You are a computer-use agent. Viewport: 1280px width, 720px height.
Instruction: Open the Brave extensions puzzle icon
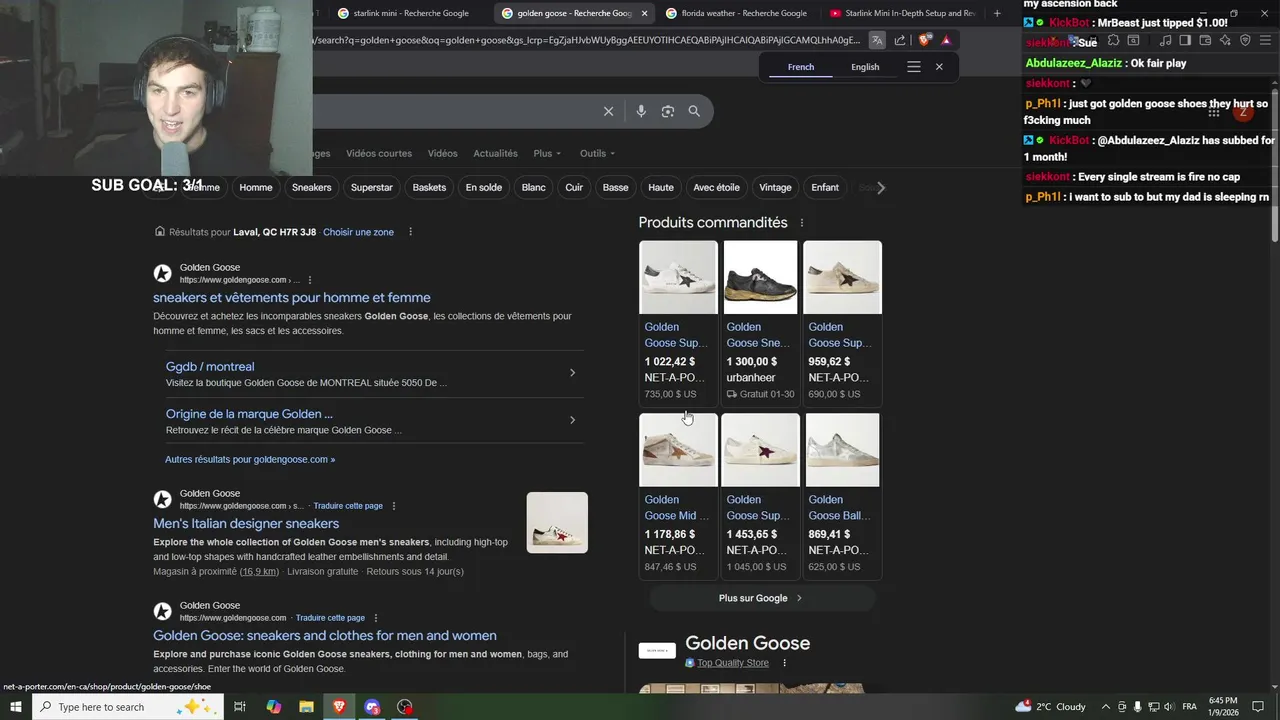[1113, 40]
